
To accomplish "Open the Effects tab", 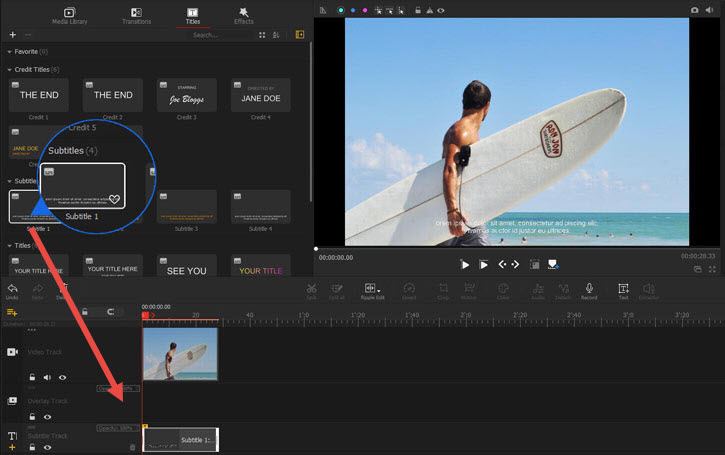I will (x=244, y=14).
